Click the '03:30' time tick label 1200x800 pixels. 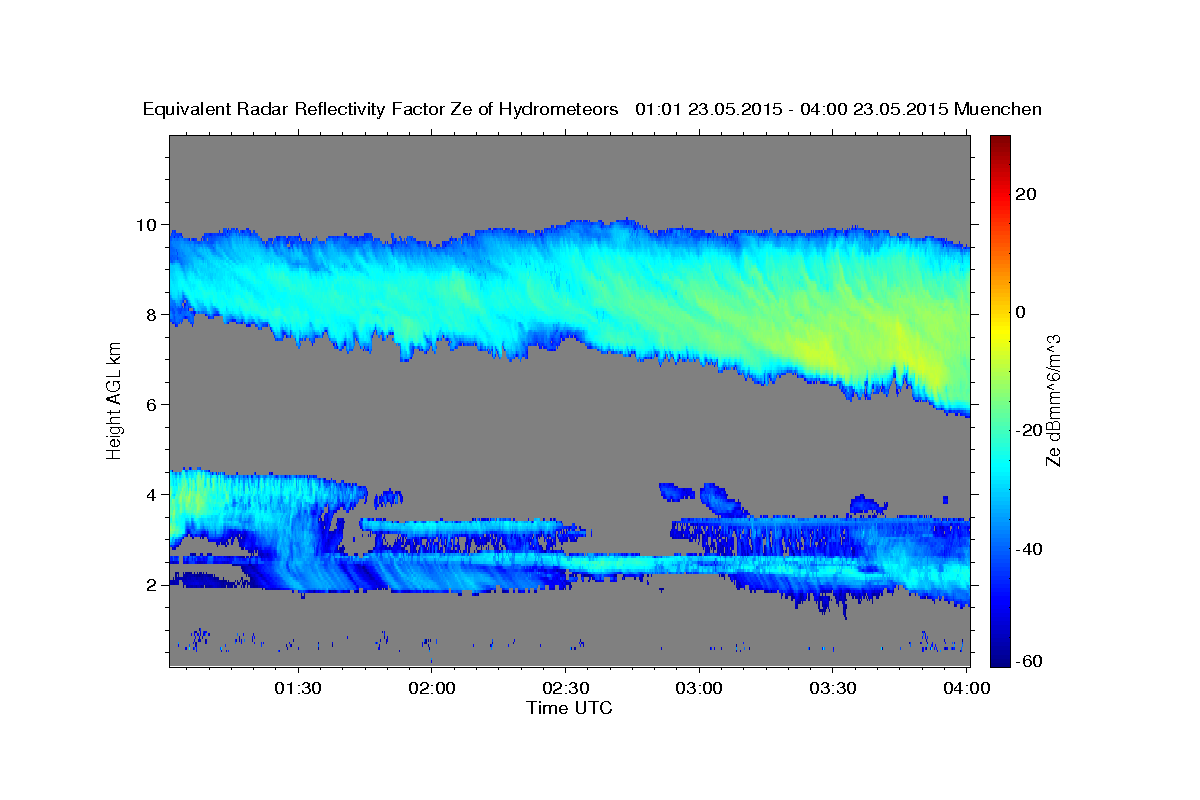point(833,688)
